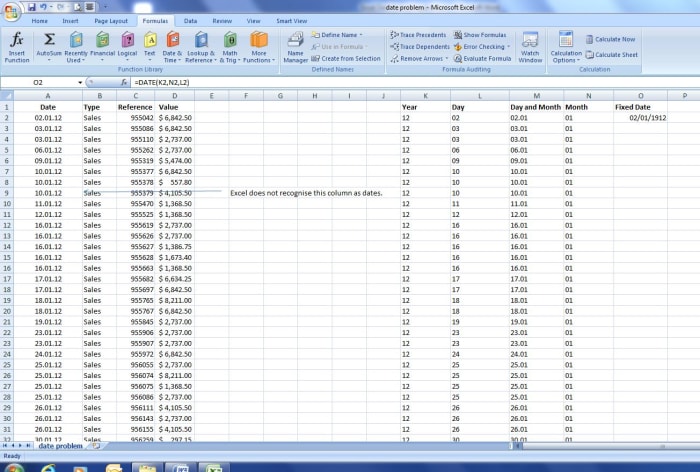
Task: Click the Calculate Now button
Action: 610,39
